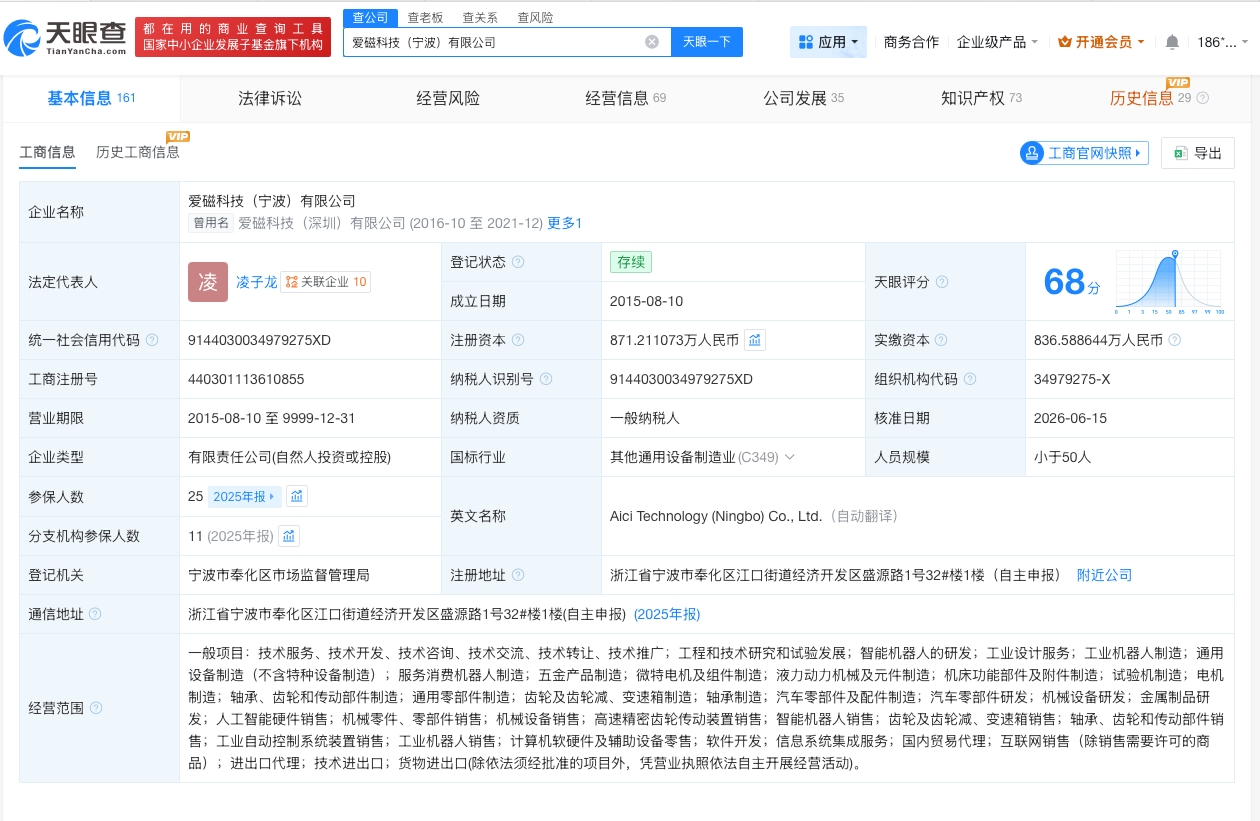
Task: Open chart icon beside 注册资本 amount
Action: click(755, 340)
